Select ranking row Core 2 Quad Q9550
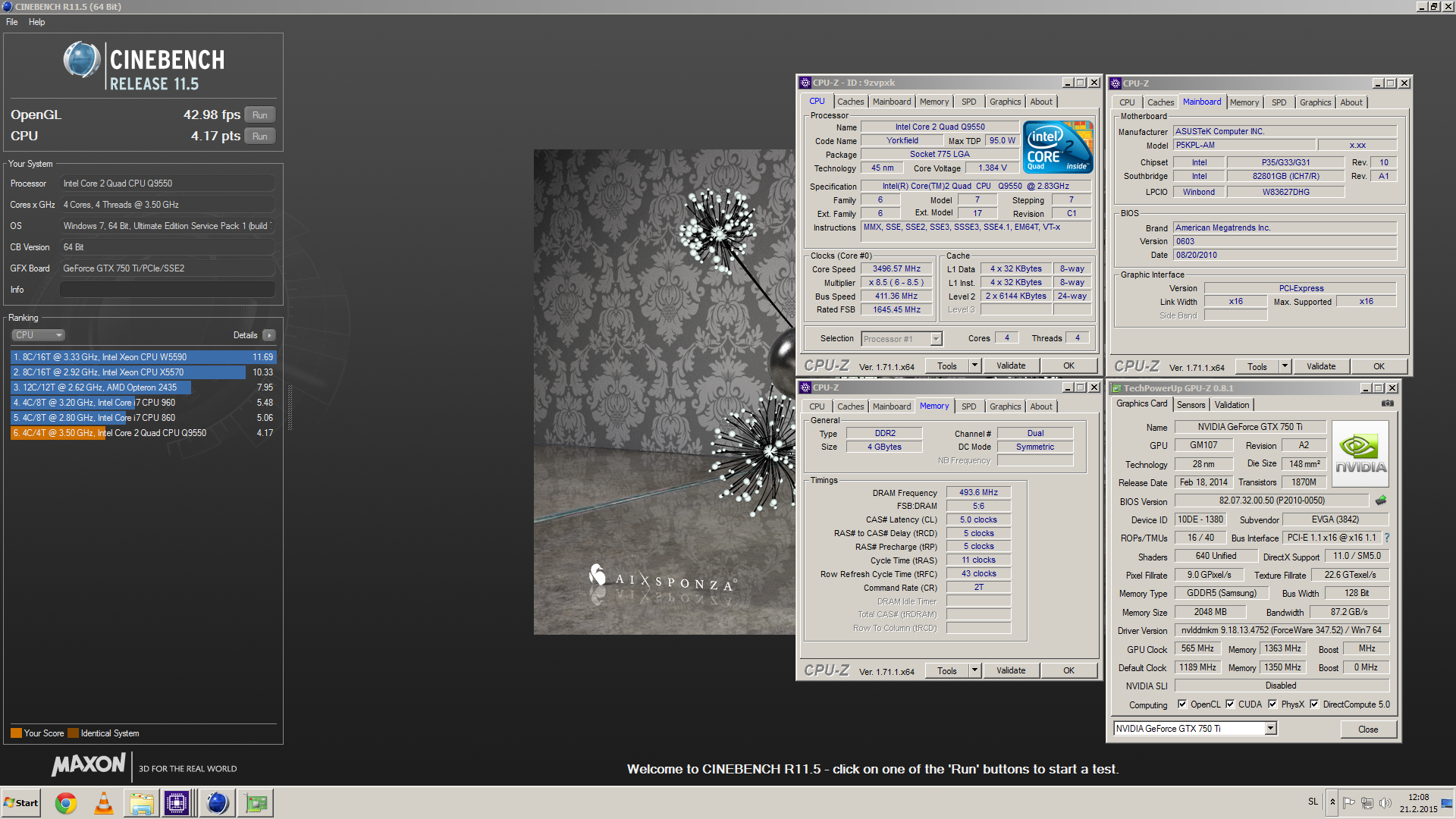This screenshot has width=1456, height=819. pos(143,433)
